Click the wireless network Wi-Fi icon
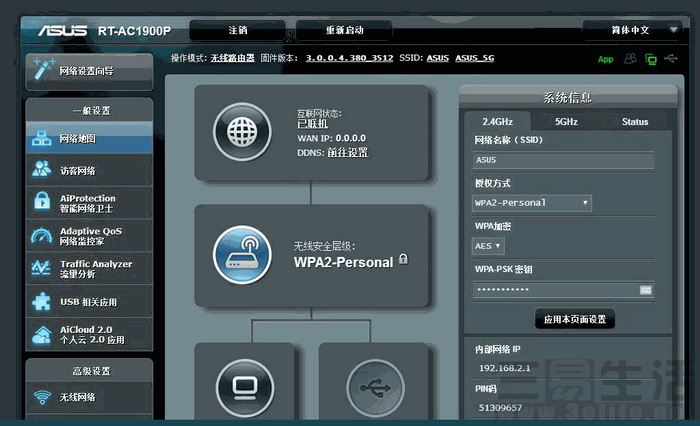 [42, 397]
